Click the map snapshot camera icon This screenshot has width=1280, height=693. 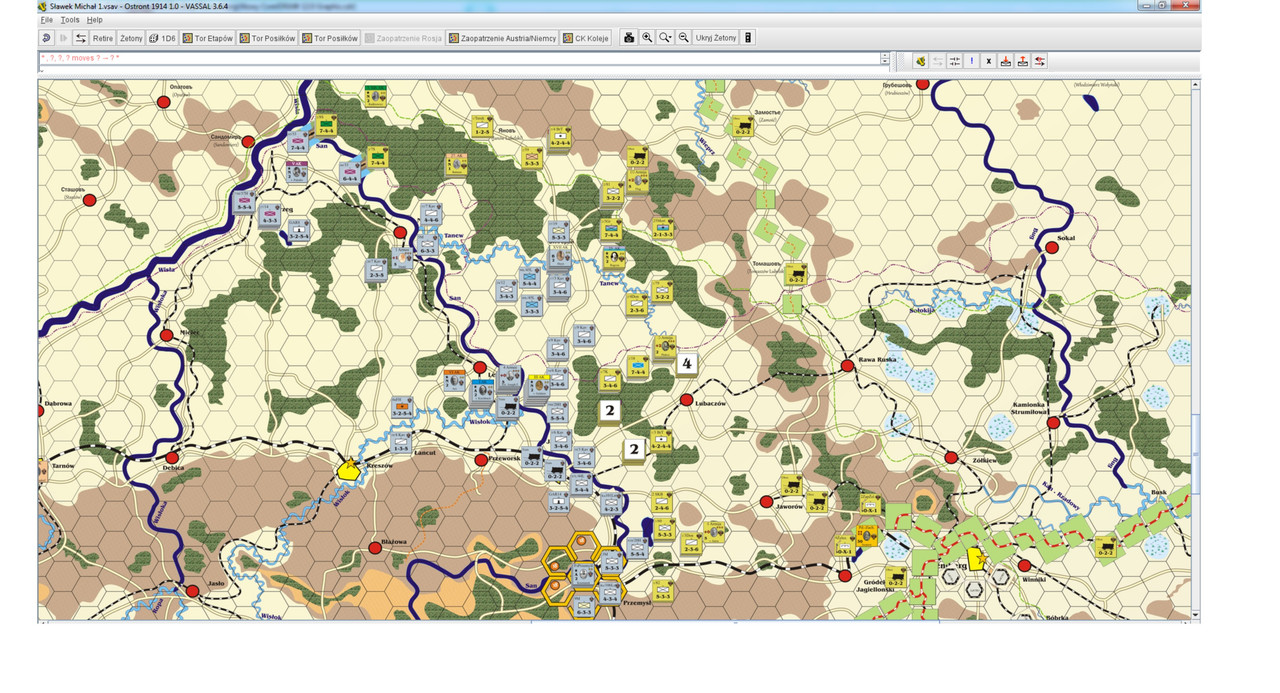click(x=629, y=38)
